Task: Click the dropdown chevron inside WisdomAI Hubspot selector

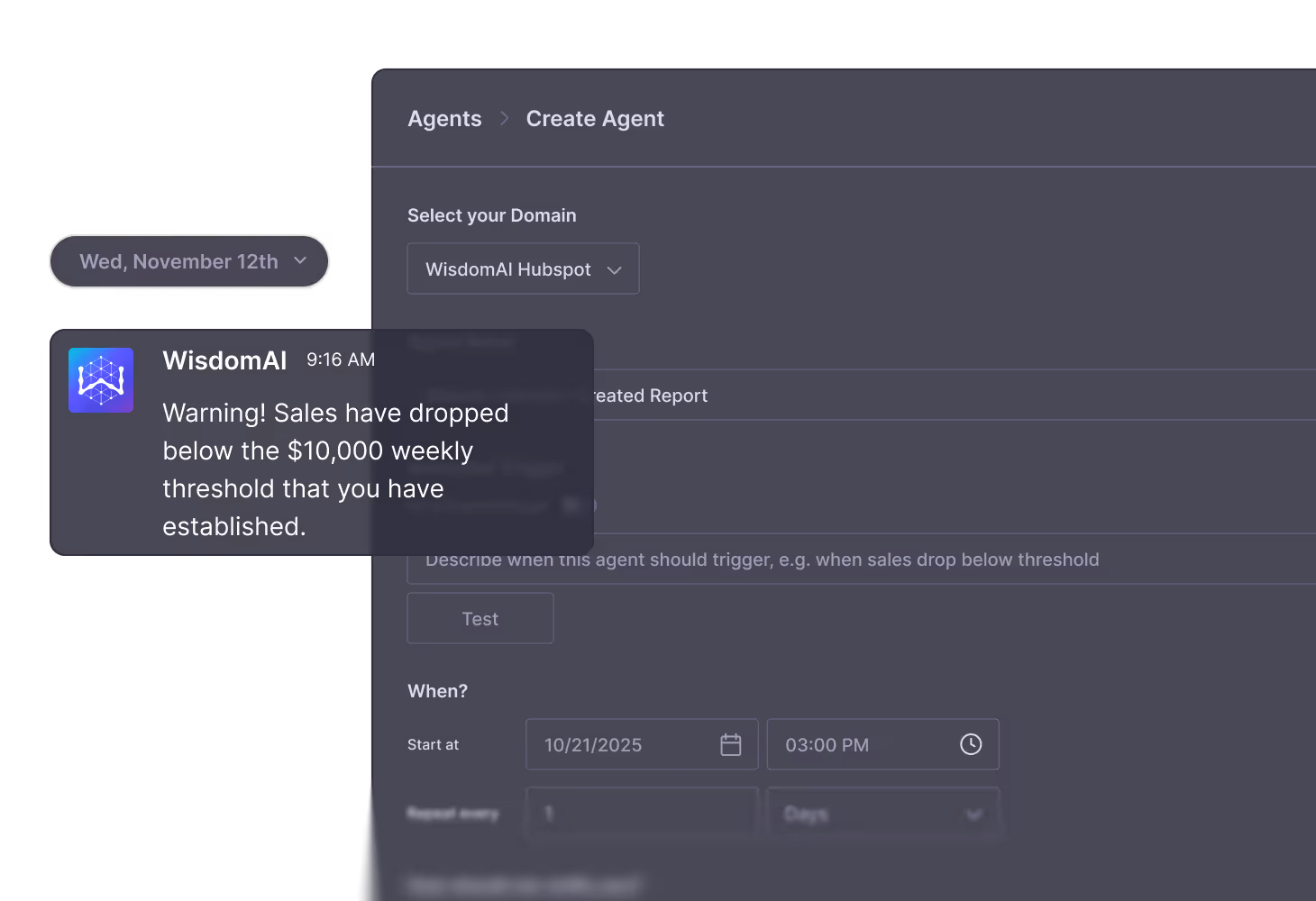Action: click(x=616, y=268)
